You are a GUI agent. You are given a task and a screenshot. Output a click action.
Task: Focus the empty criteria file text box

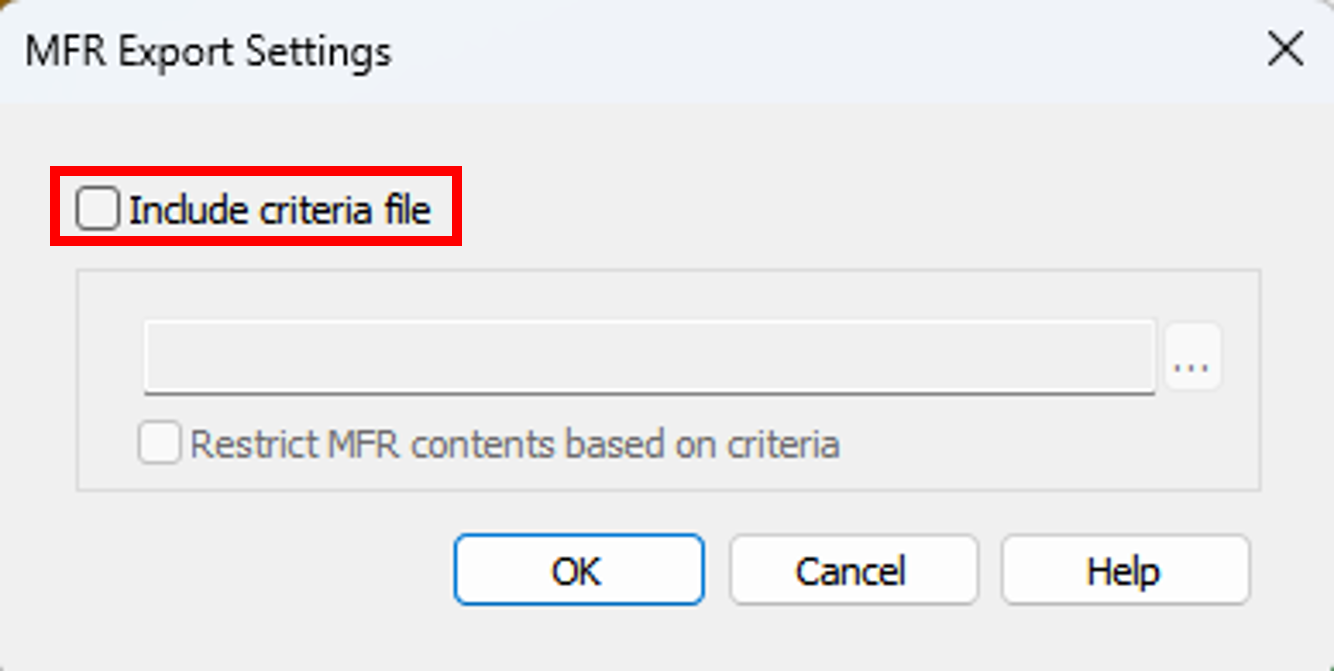click(x=650, y=357)
